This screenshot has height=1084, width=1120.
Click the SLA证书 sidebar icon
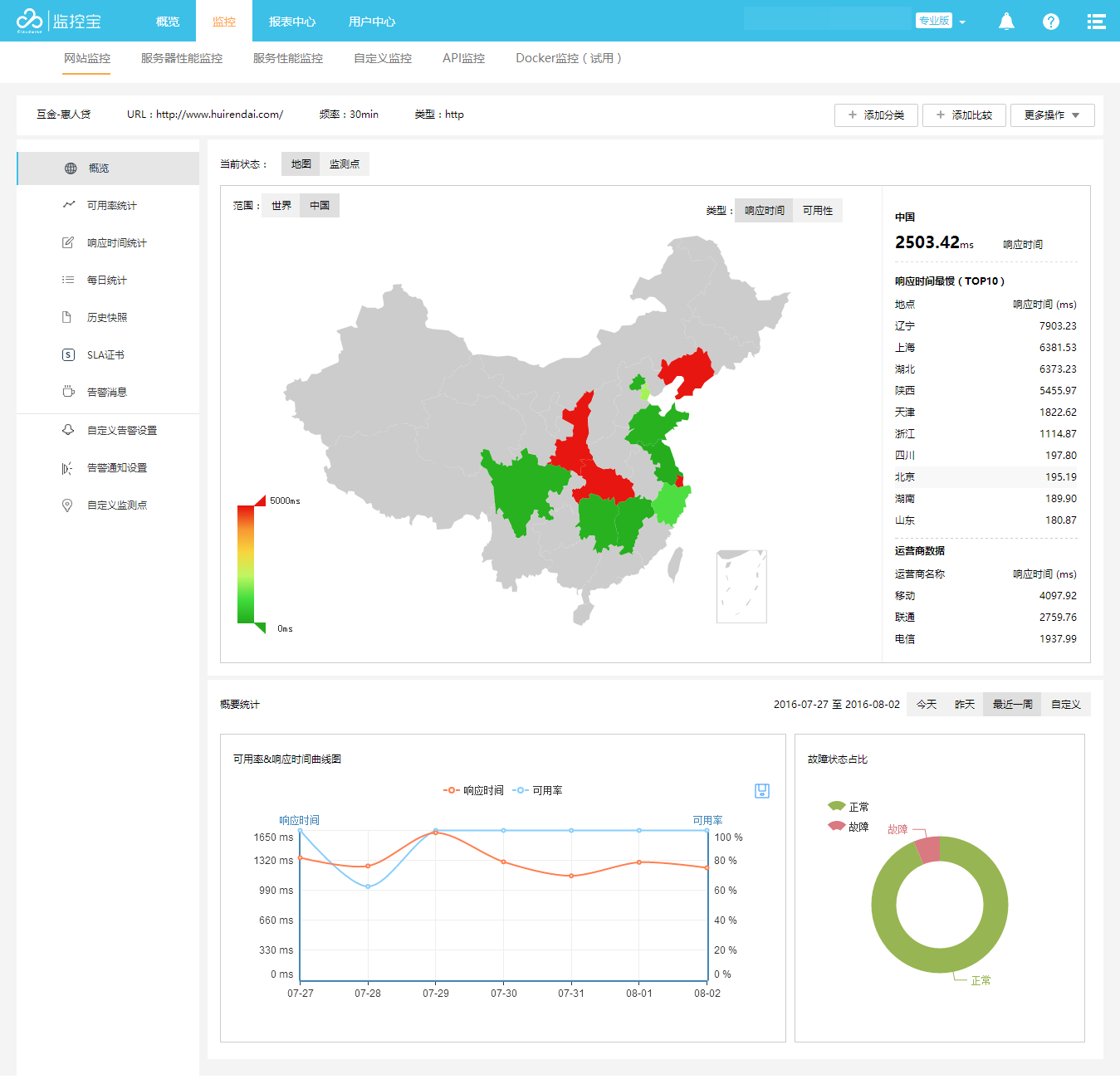click(68, 355)
